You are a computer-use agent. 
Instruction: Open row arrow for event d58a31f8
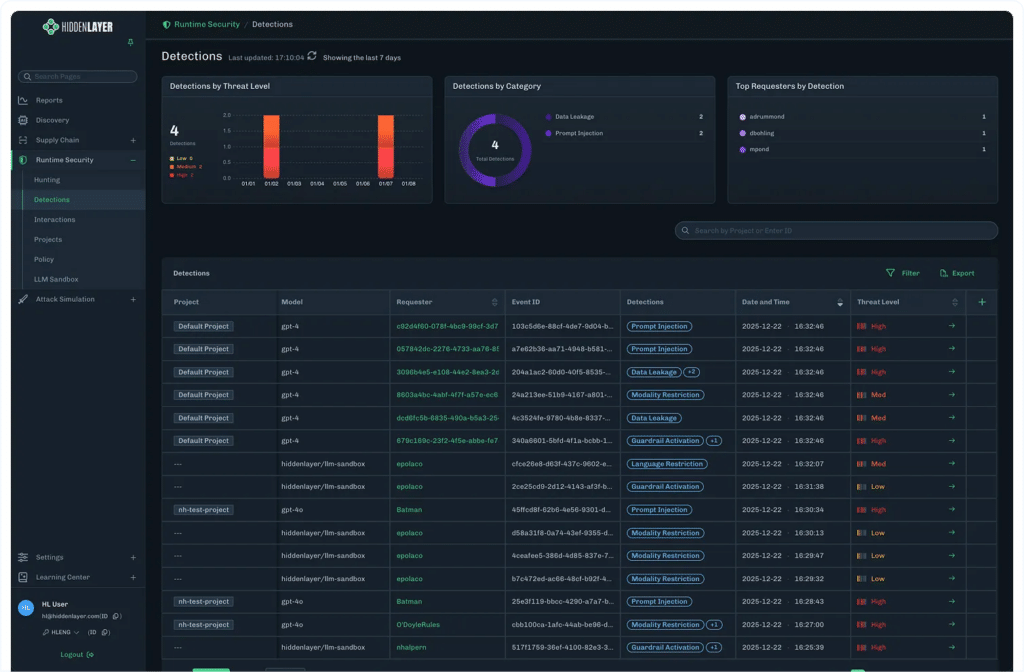952,532
